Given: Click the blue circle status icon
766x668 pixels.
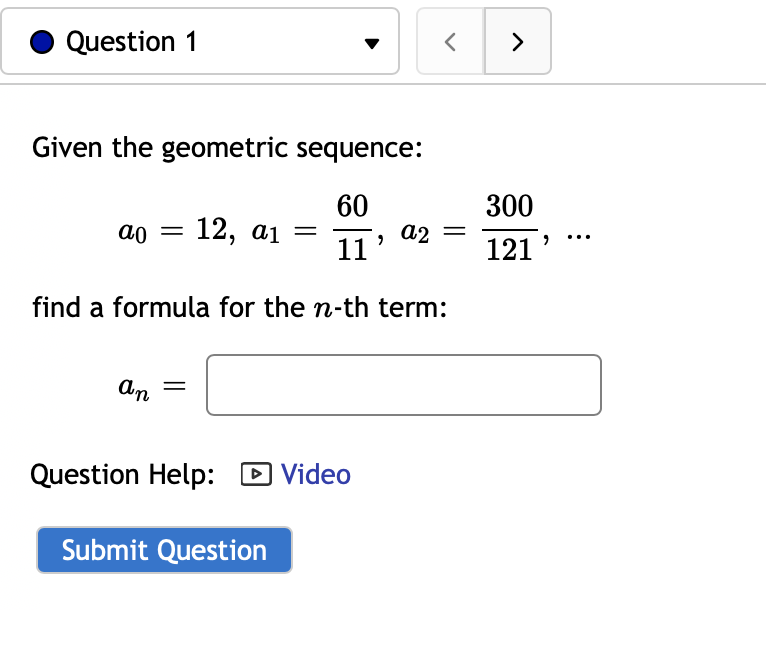Looking at the screenshot, I should (x=43, y=42).
